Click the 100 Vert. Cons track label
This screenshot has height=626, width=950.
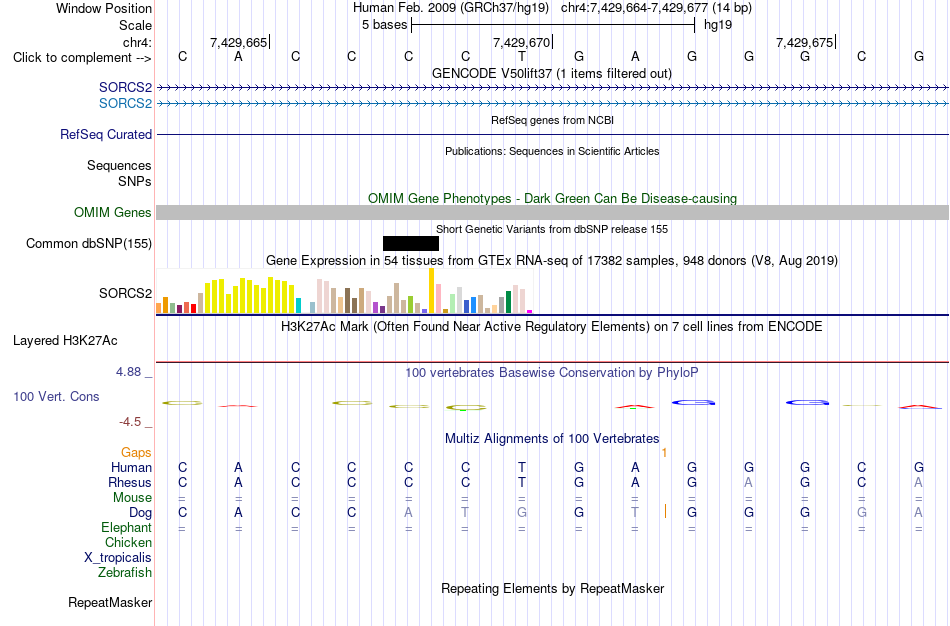56,396
